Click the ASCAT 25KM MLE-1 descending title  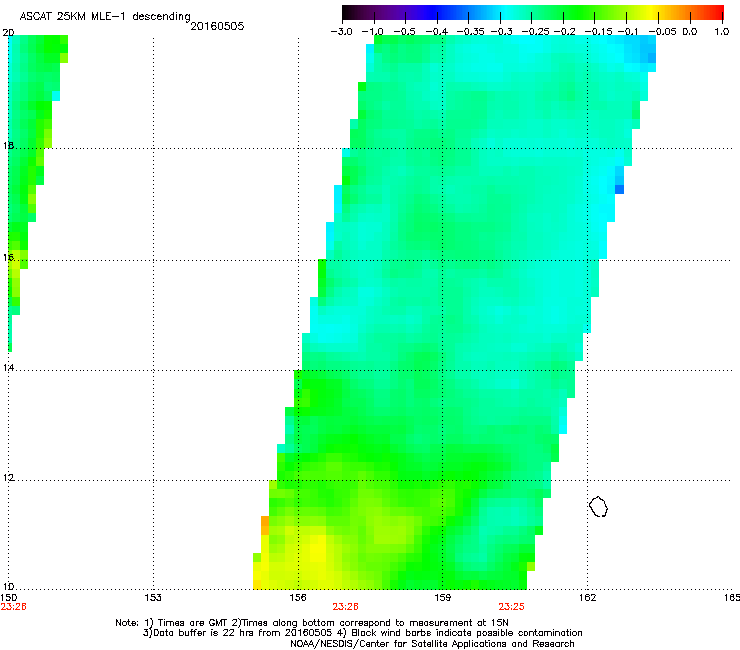105,17
